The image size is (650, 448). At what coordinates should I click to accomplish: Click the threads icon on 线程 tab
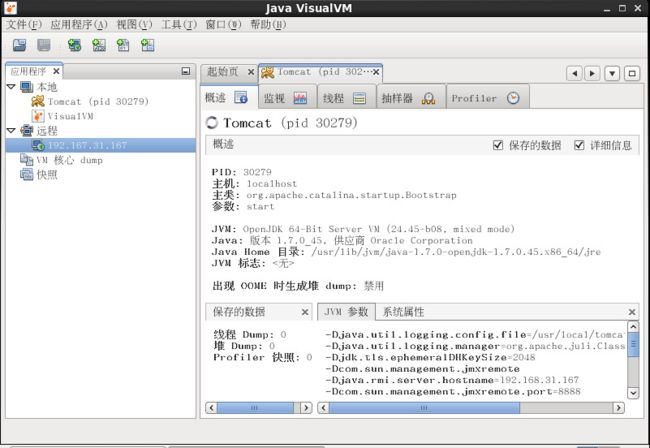(x=359, y=98)
